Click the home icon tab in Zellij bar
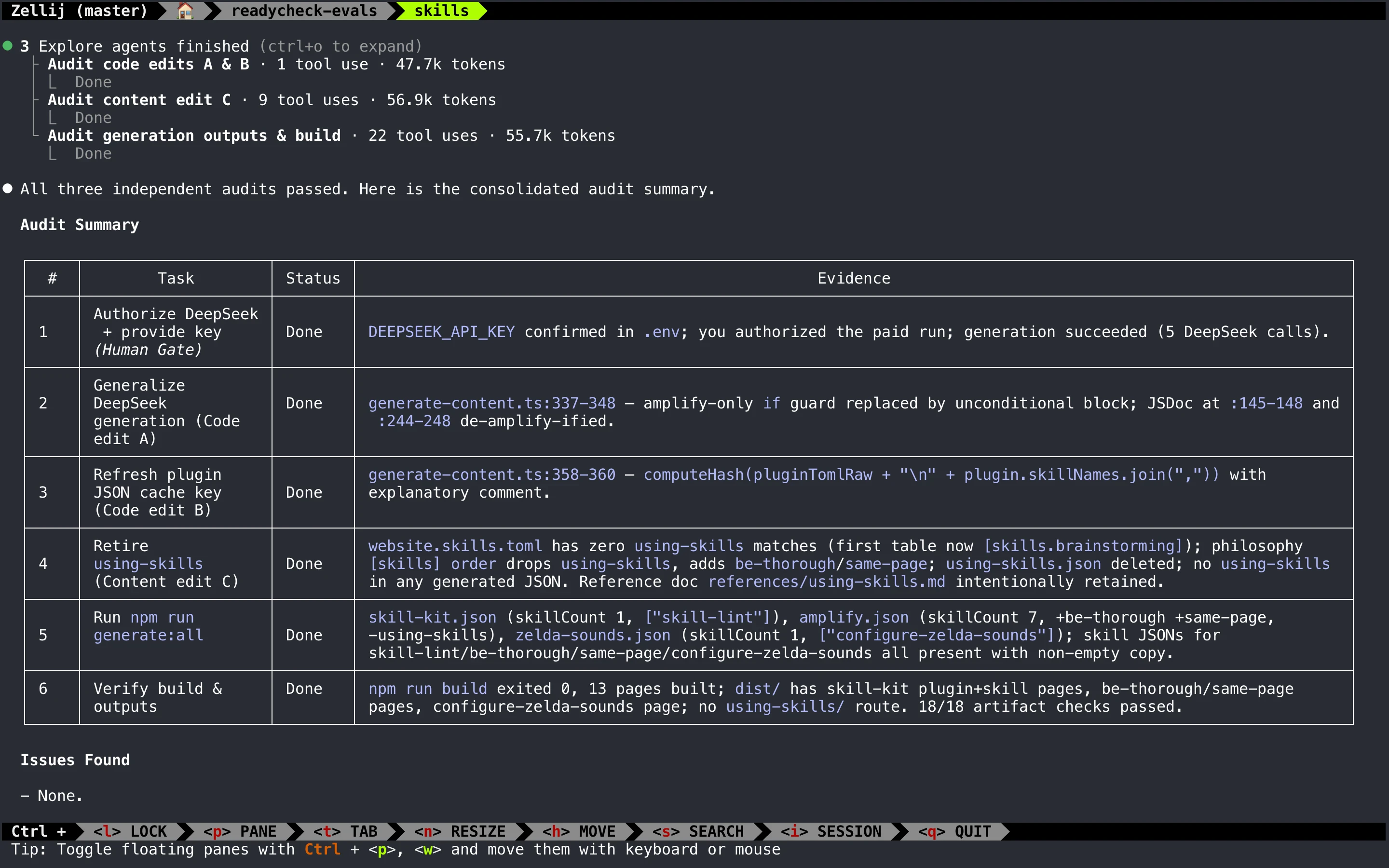The image size is (1389, 868). click(185, 10)
